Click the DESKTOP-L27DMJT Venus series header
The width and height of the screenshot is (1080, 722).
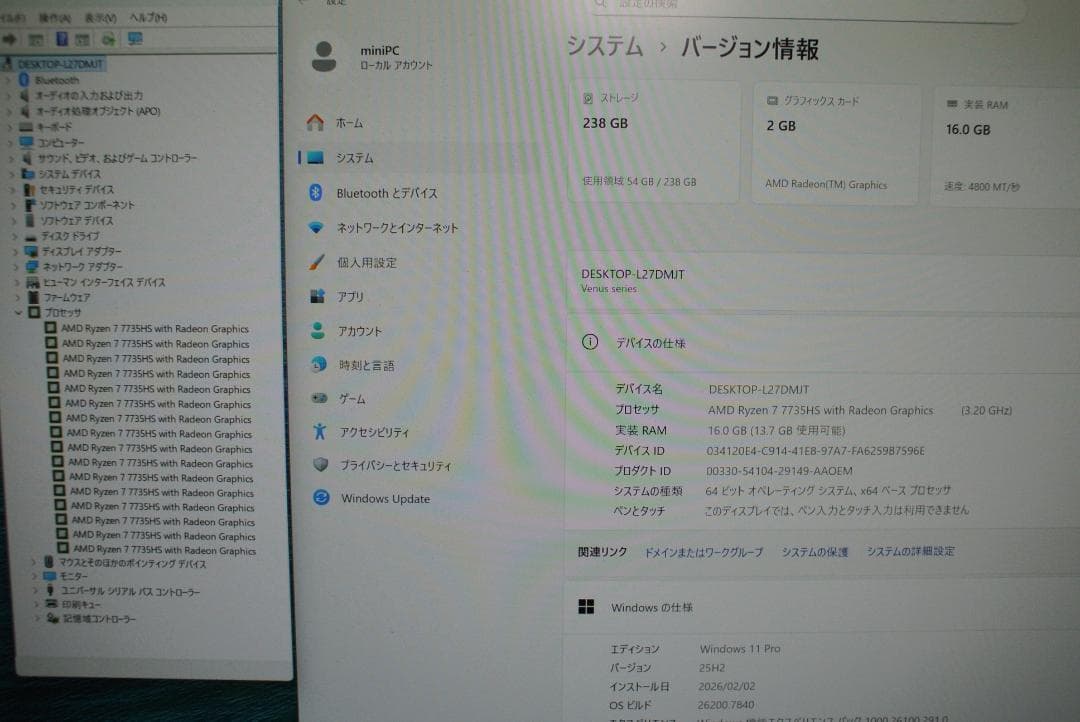[632, 280]
